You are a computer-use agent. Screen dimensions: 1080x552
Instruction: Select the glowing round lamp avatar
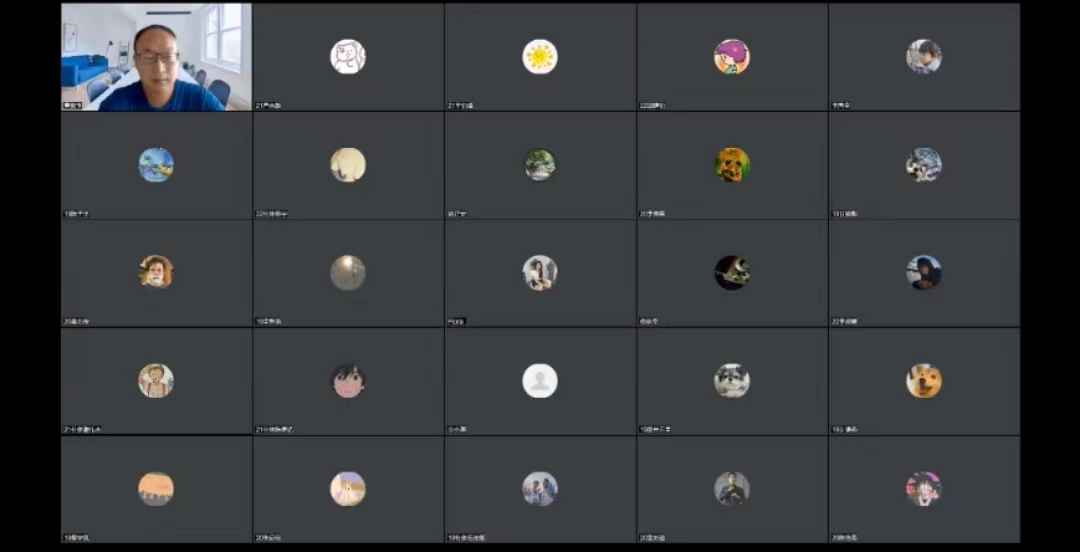tap(348, 272)
